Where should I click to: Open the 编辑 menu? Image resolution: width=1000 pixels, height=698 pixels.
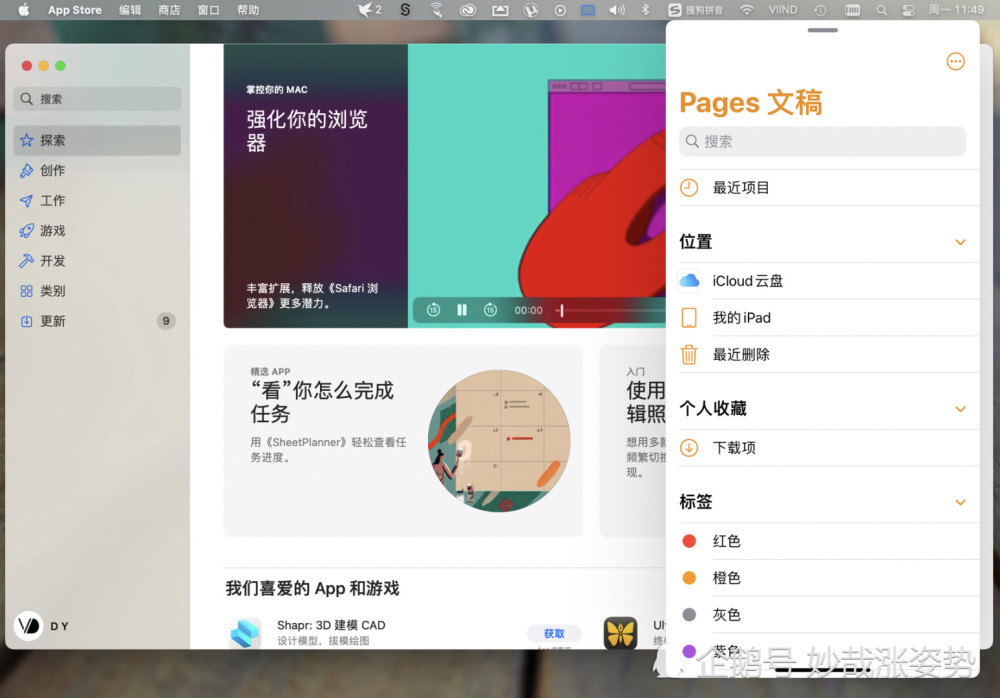coord(129,10)
